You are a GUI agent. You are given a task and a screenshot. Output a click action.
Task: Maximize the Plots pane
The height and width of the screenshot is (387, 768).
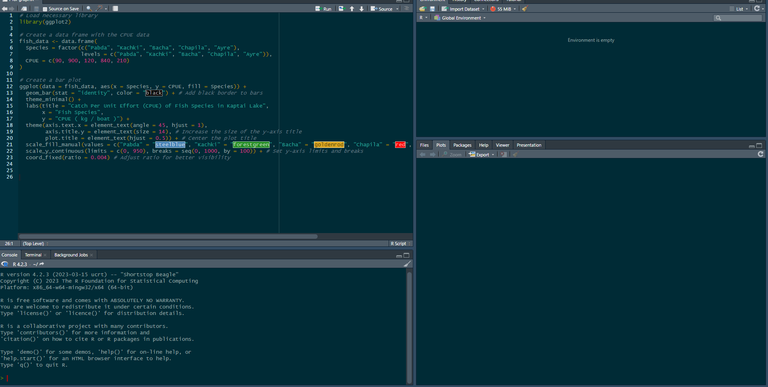tap(759, 145)
